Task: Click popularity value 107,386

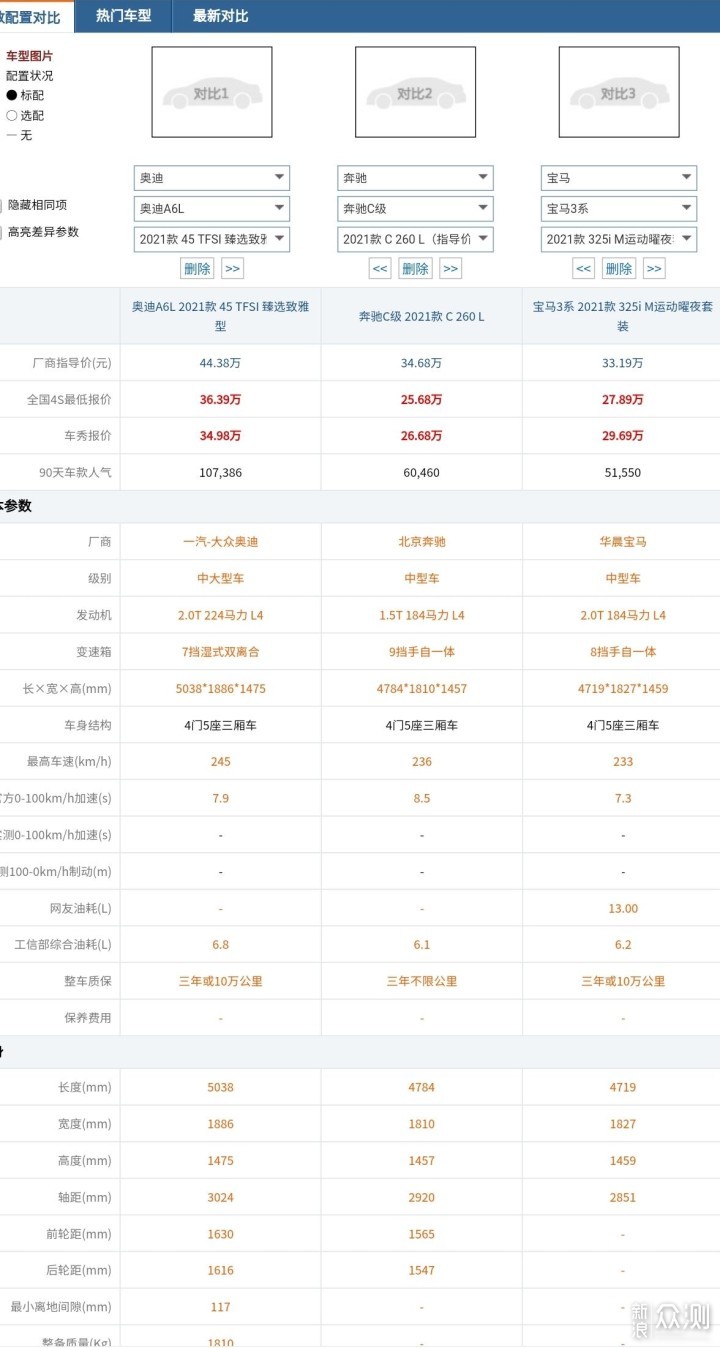Action: click(x=220, y=473)
